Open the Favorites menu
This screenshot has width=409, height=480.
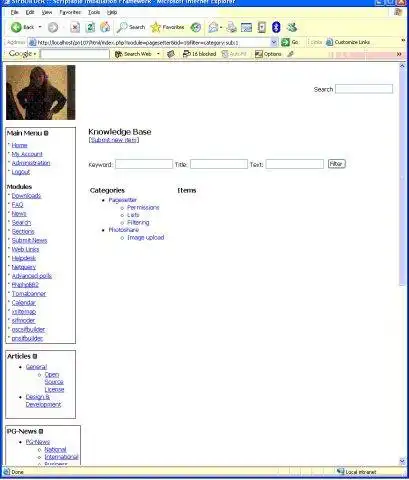(x=70, y=12)
